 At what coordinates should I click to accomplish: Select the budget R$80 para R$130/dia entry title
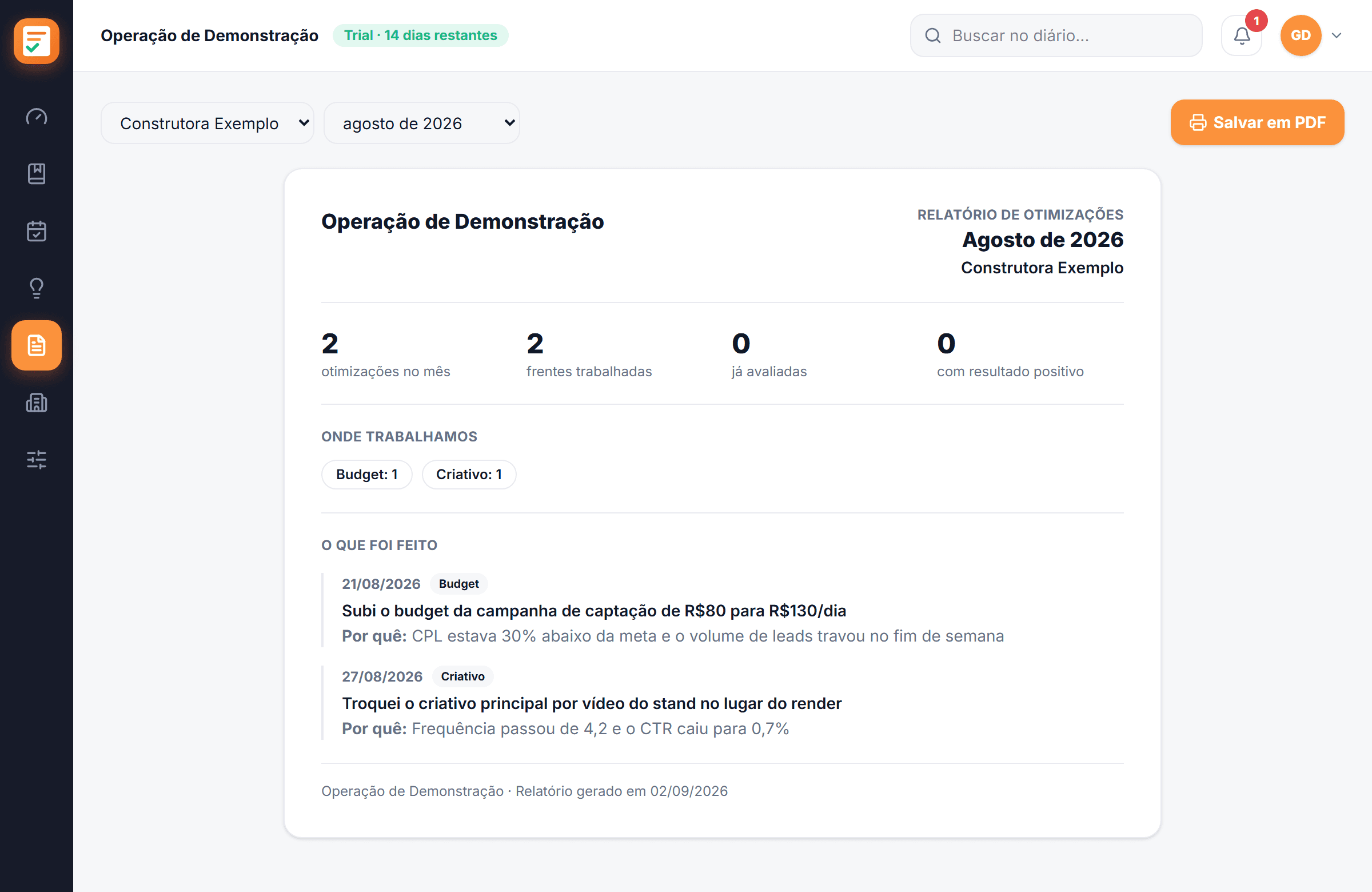[x=594, y=611]
